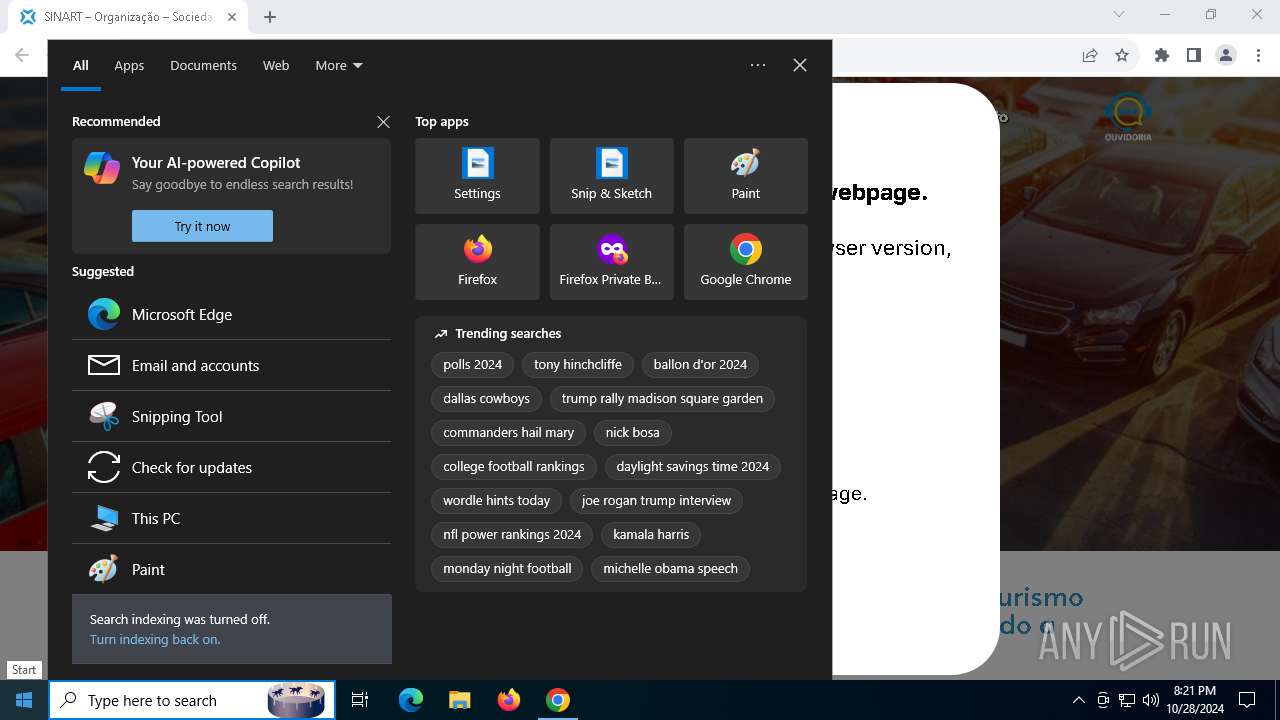This screenshot has width=1280, height=720.
Task: Open the volume control in tray
Action: pyautogui.click(x=1150, y=700)
